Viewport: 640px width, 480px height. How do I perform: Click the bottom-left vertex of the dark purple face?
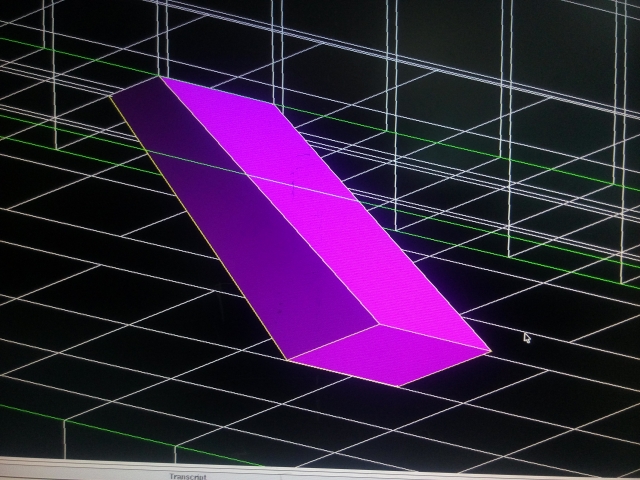(x=286, y=359)
